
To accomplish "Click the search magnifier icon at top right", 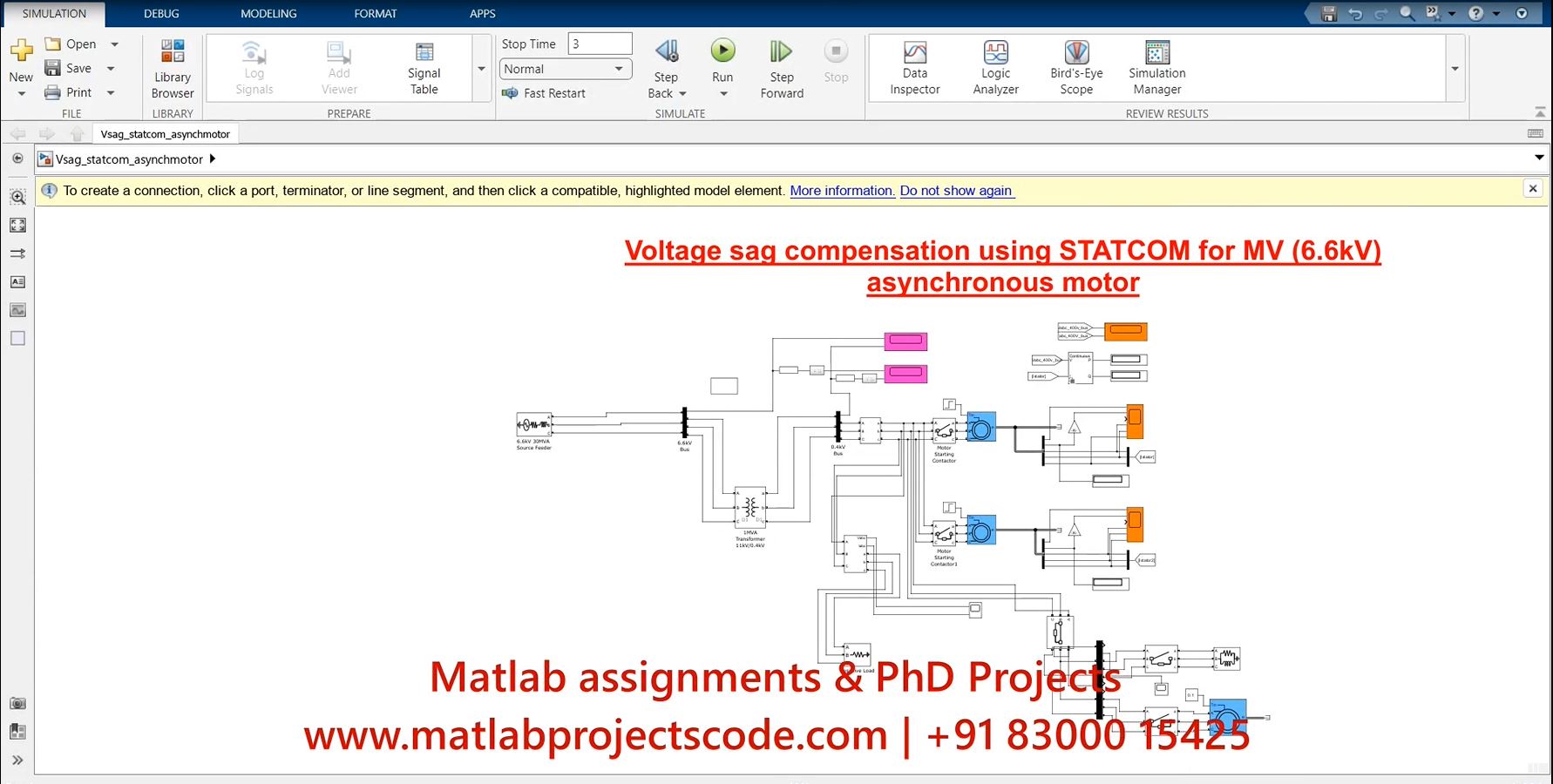I will [1407, 13].
